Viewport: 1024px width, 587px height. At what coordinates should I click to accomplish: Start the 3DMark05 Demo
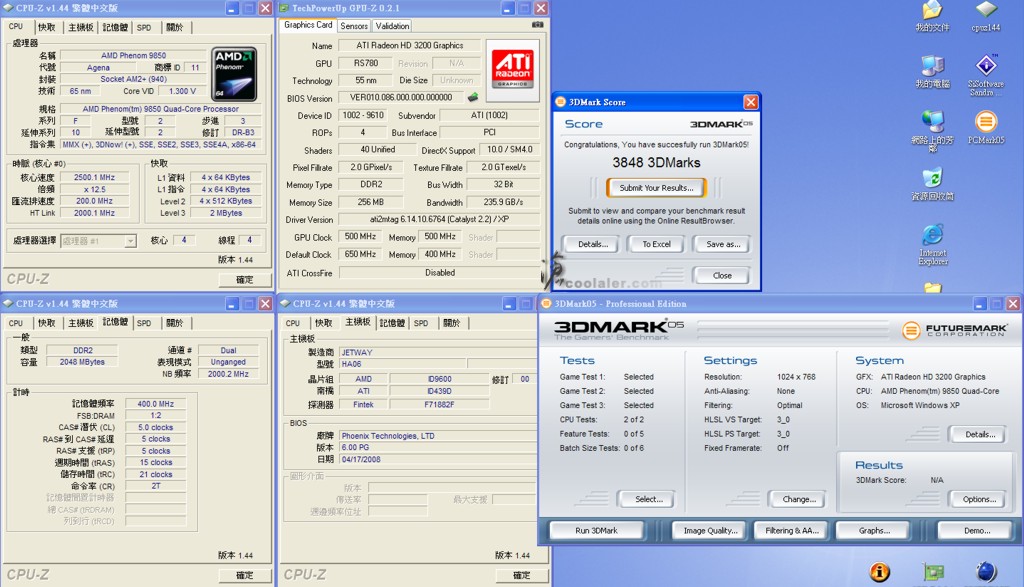[977, 531]
